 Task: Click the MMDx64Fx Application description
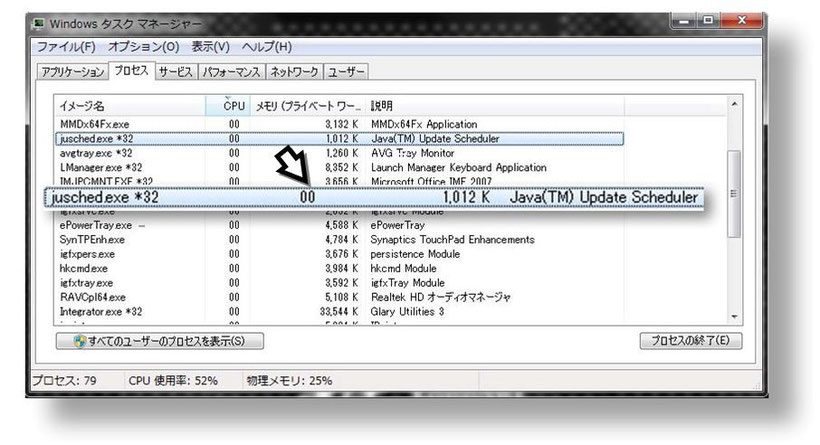pyautogui.click(x=424, y=124)
